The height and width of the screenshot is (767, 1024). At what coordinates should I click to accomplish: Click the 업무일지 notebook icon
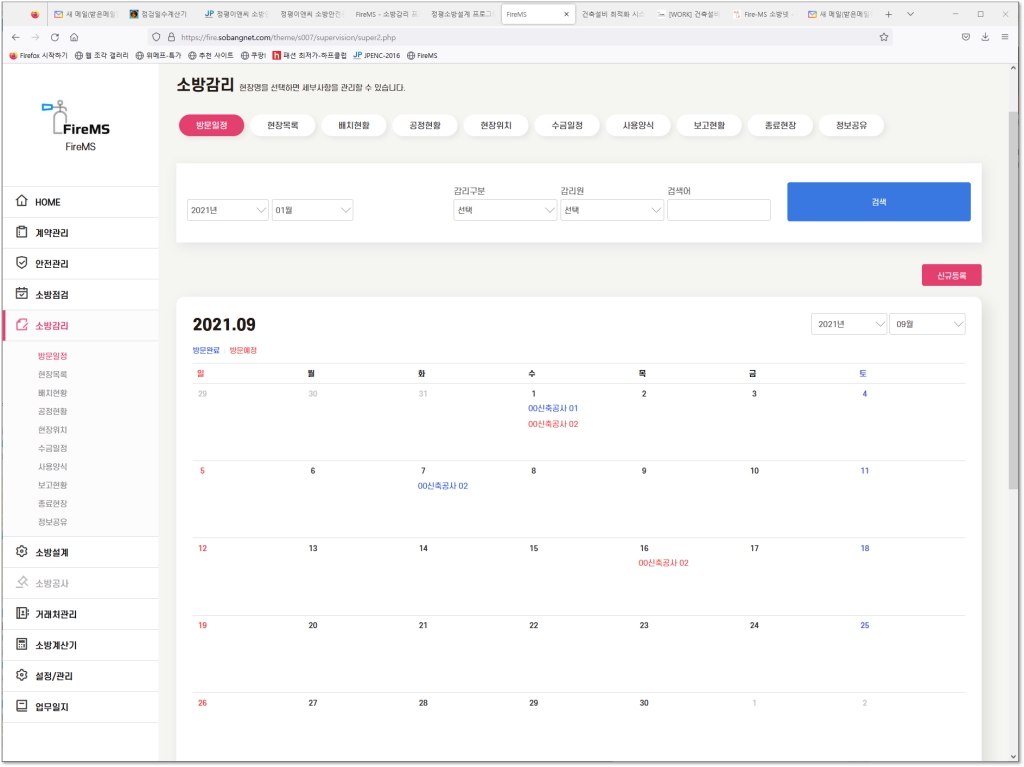pos(21,707)
